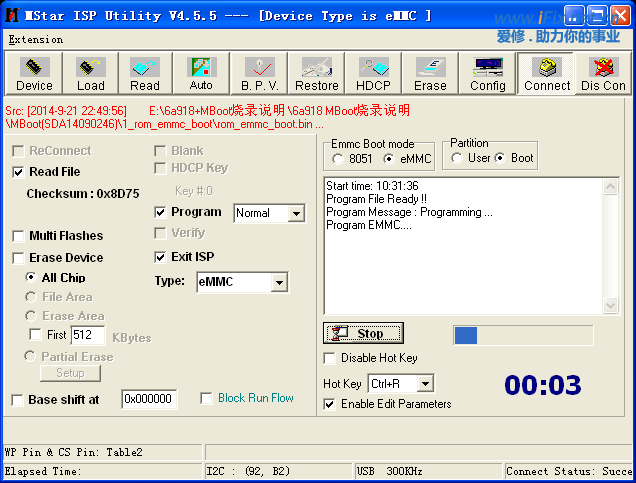This screenshot has width=636, height=483.
Task: Open the Restore tool
Action: pyautogui.click(x=316, y=73)
